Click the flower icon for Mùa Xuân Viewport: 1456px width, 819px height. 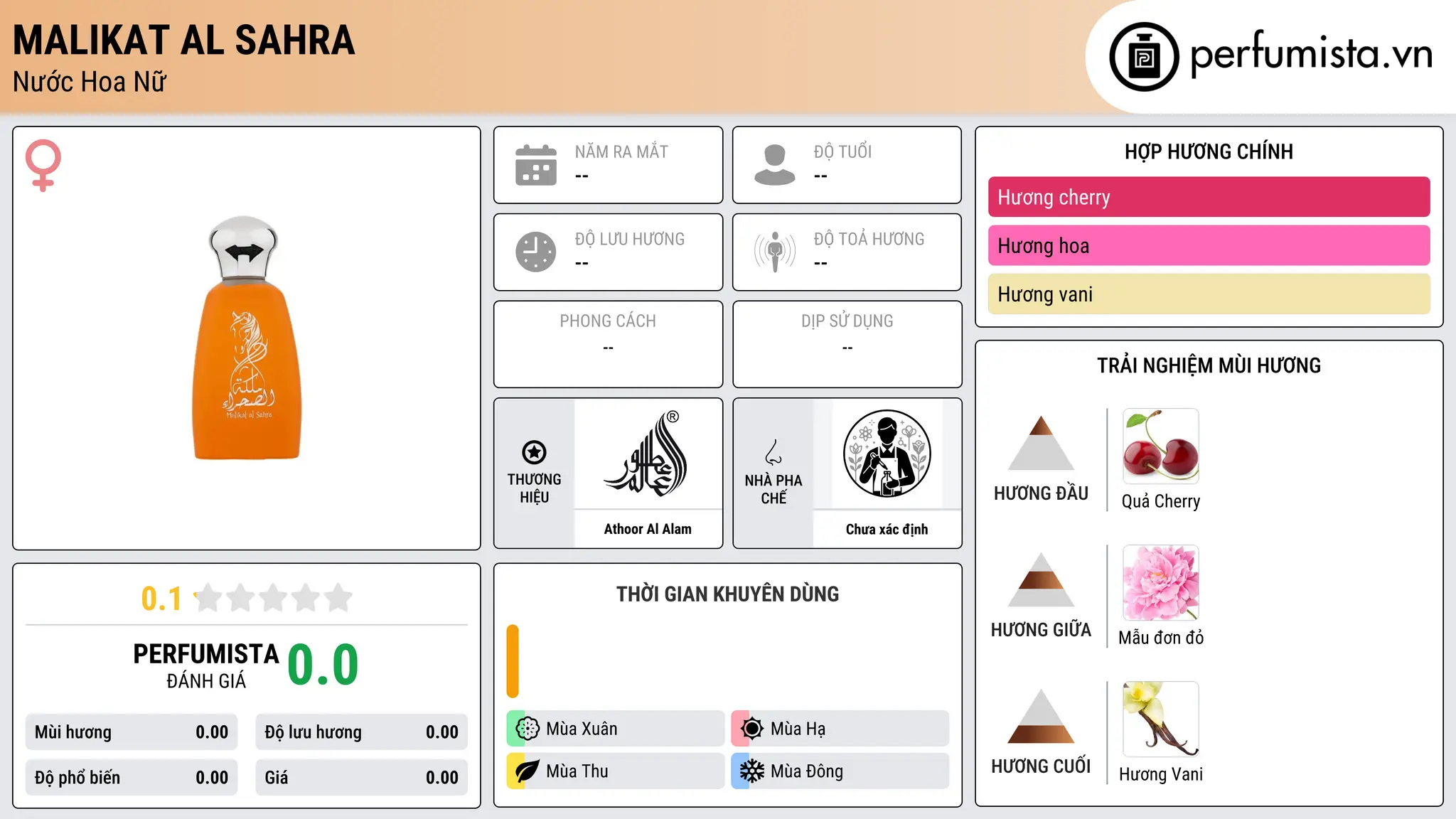point(528,729)
